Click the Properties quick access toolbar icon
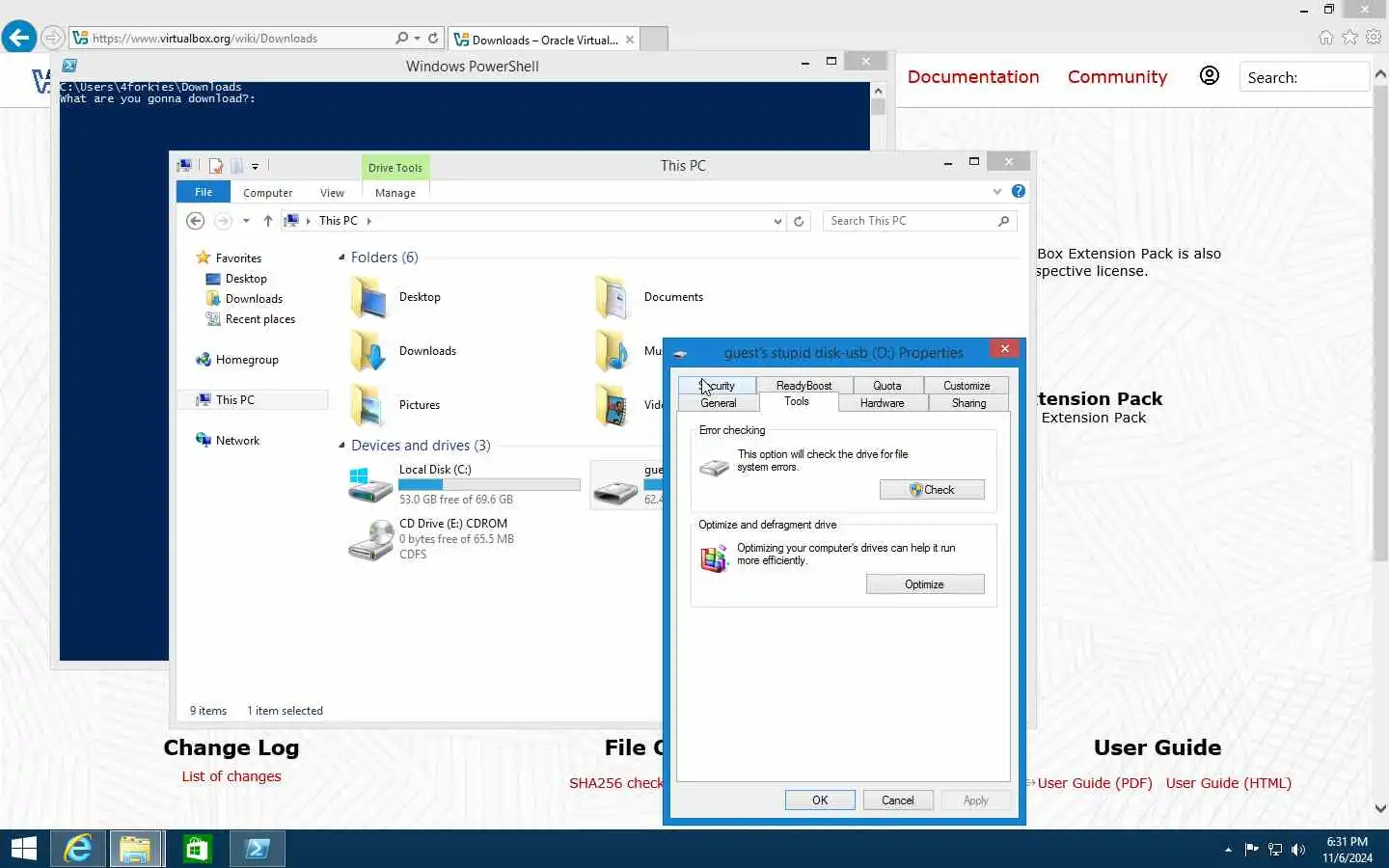Image resolution: width=1389 pixels, height=868 pixels. [216, 166]
